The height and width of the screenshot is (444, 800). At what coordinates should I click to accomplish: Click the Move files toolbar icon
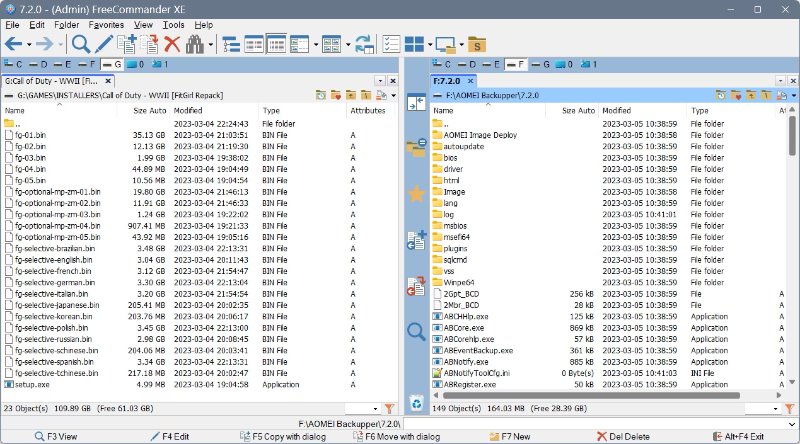pyautogui.click(x=149, y=44)
